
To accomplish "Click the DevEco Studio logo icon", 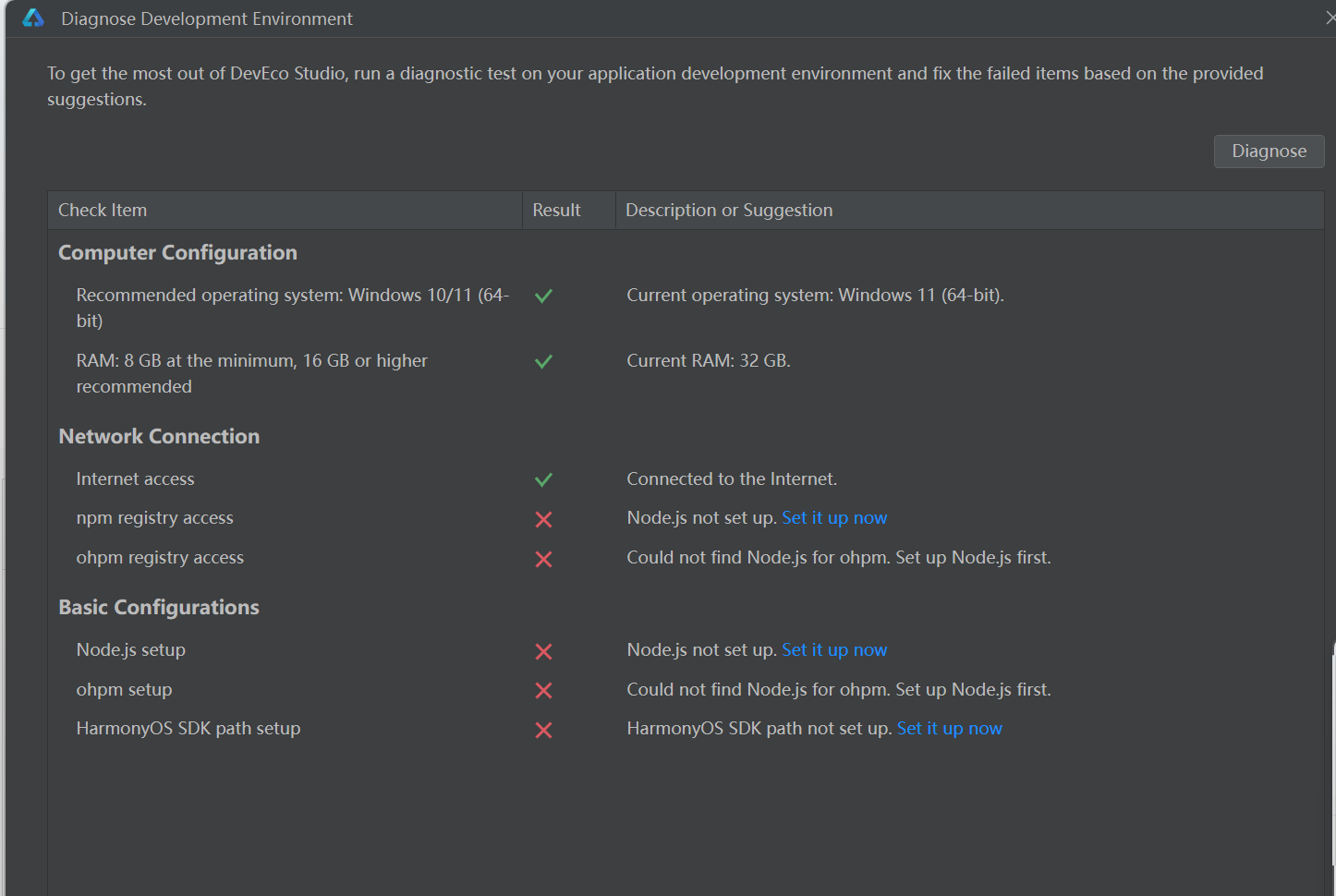I will click(33, 18).
